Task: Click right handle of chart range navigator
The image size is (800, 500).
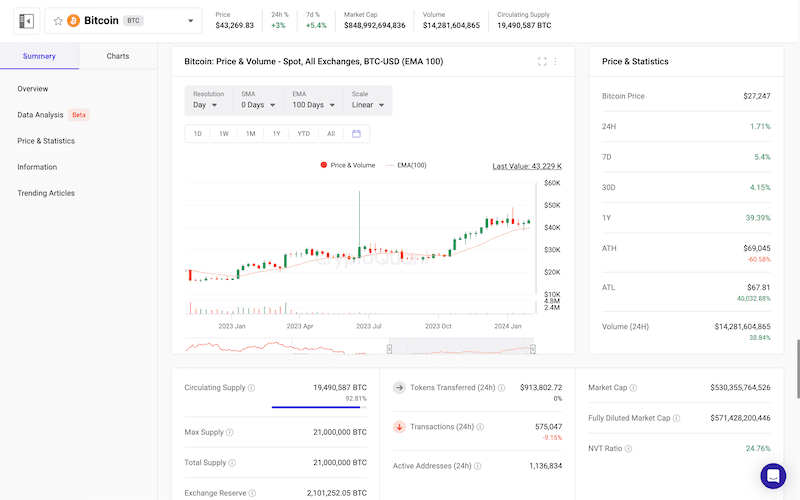Action: pos(533,349)
